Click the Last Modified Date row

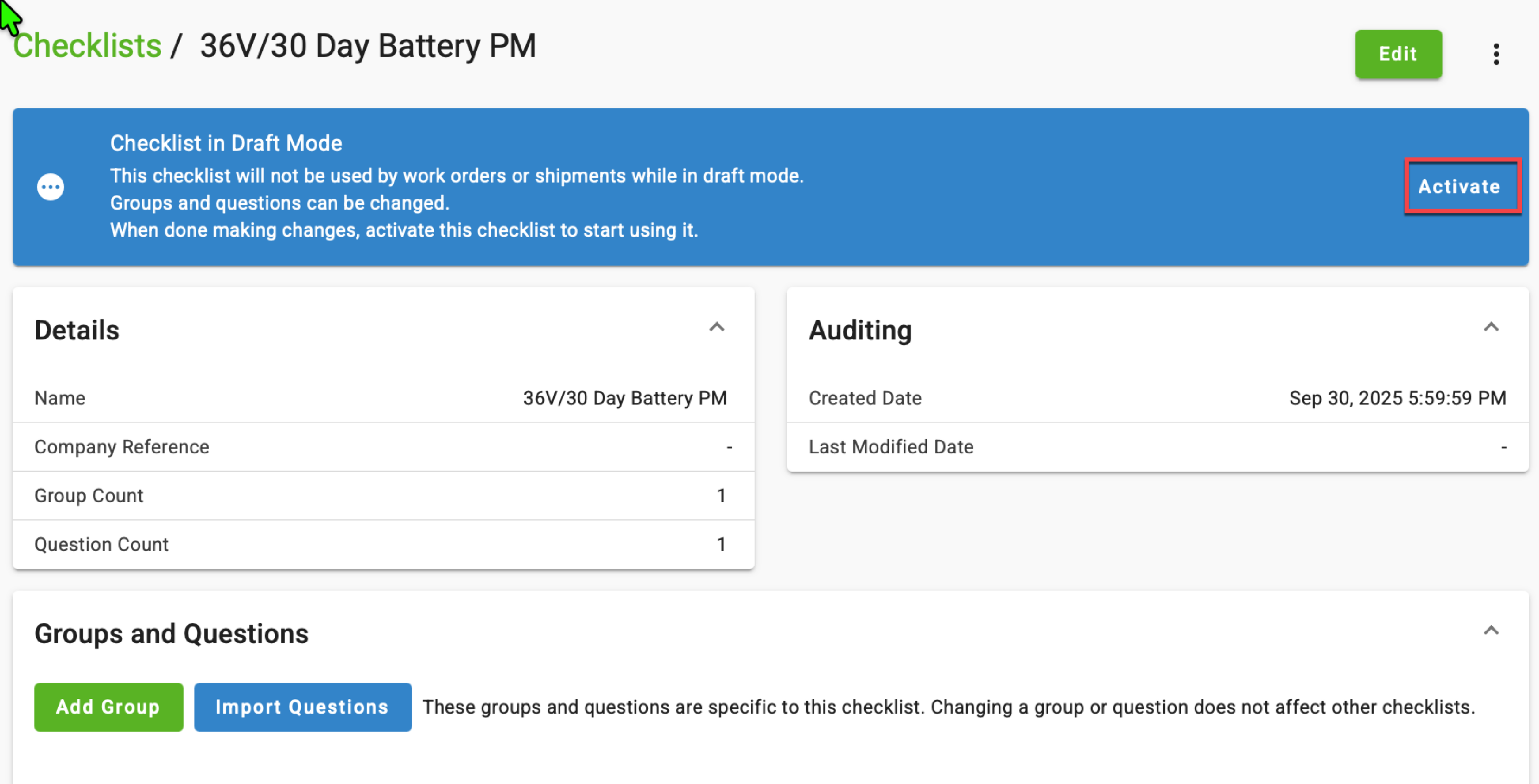[x=1157, y=447]
